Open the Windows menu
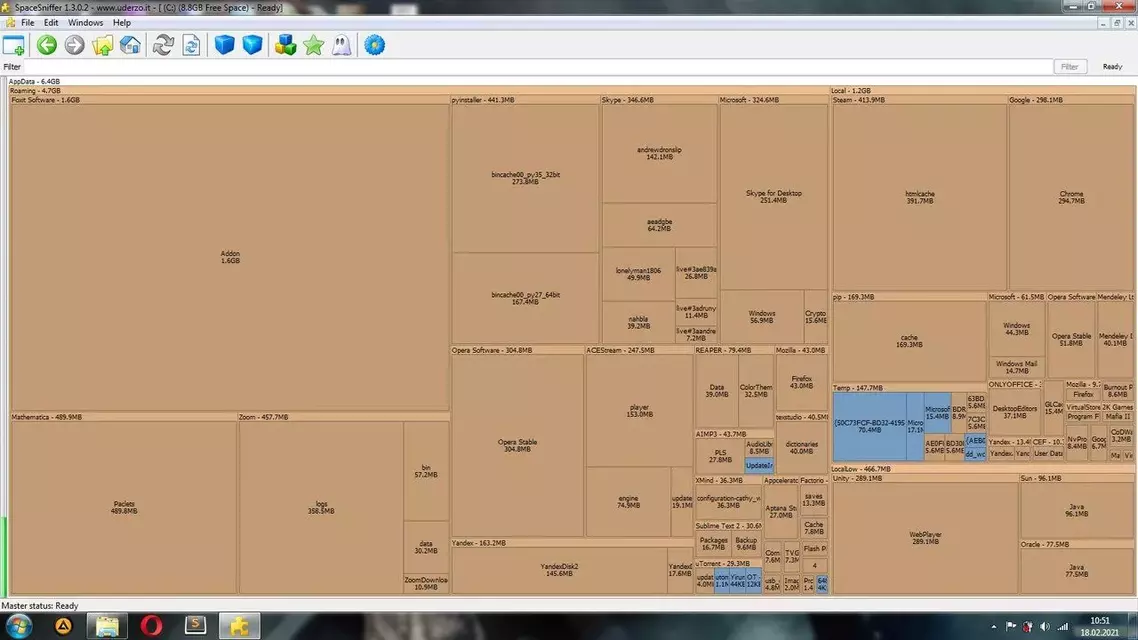The height and width of the screenshot is (640, 1138). (86, 22)
